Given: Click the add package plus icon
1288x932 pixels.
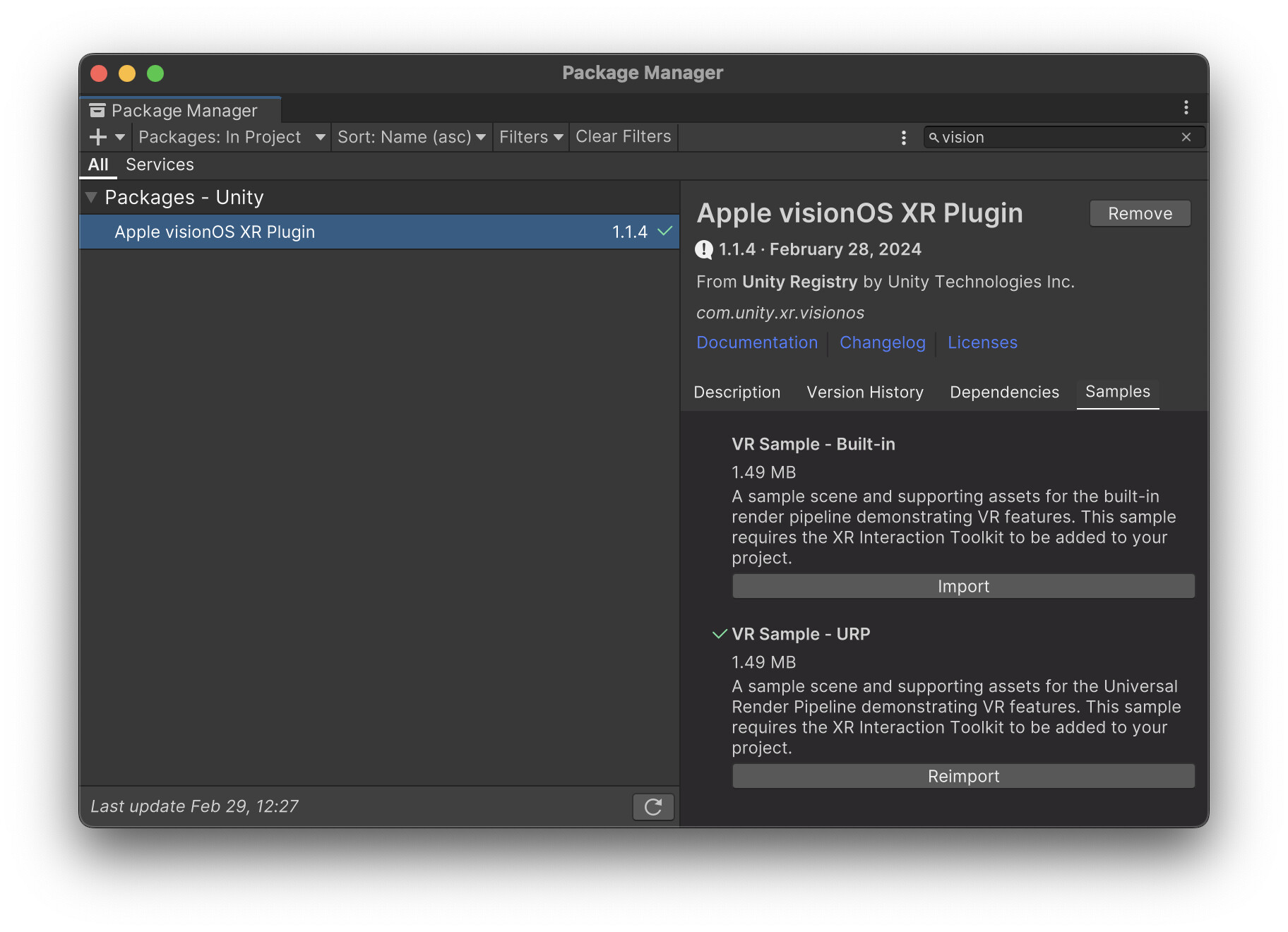Looking at the screenshot, I should point(98,137).
